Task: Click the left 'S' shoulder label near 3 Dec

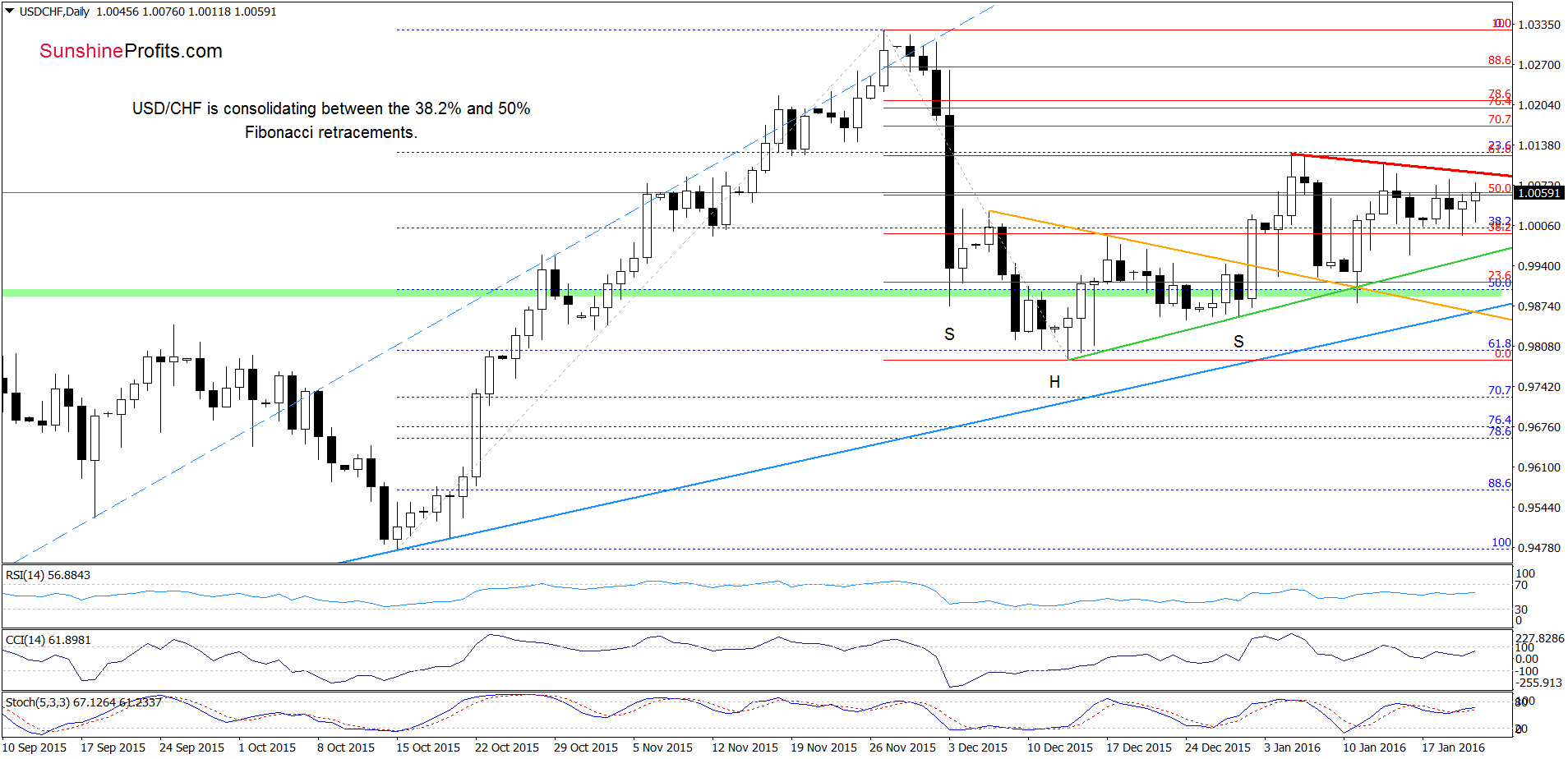Action: 949,334
